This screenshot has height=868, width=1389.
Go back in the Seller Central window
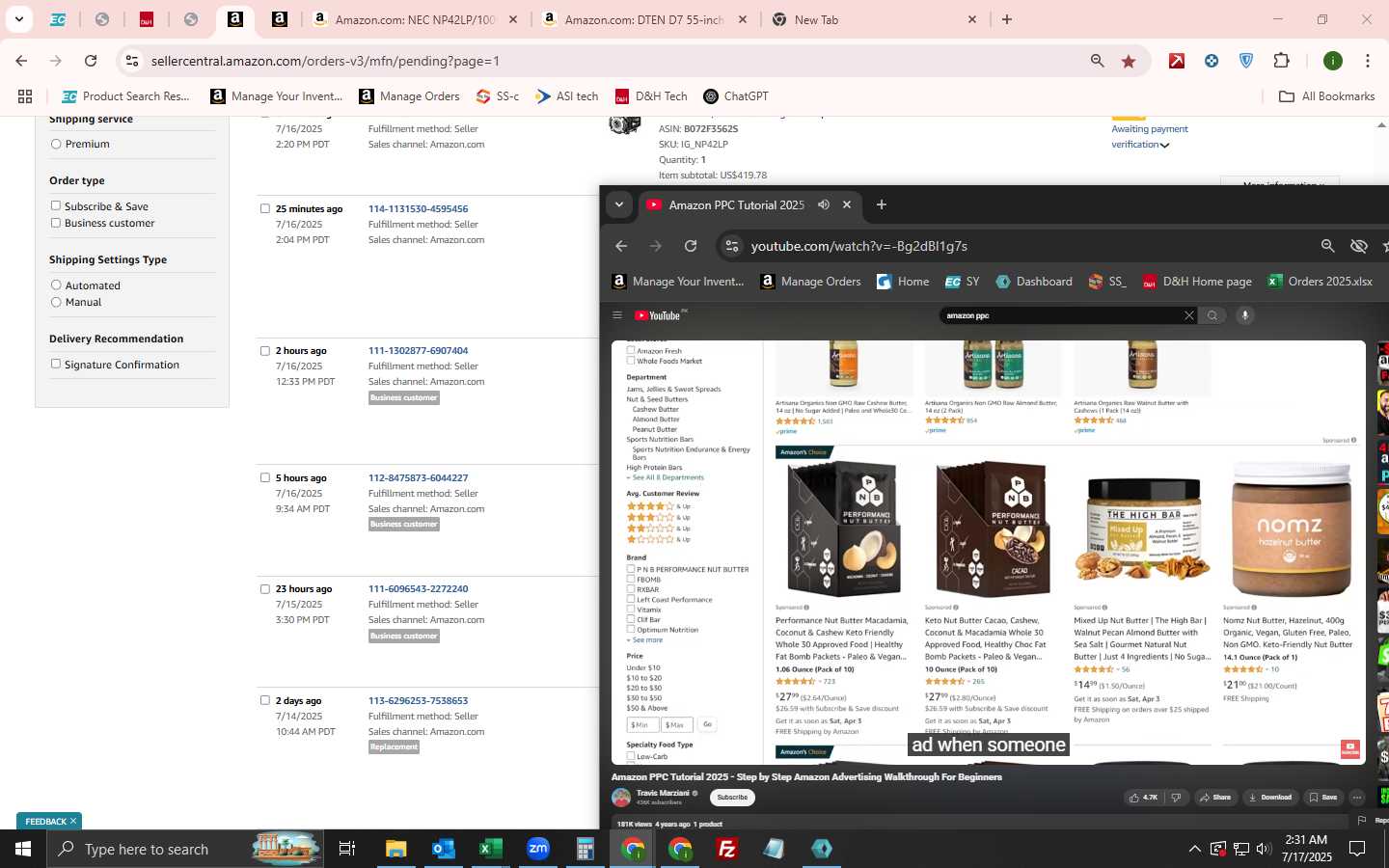[21, 61]
